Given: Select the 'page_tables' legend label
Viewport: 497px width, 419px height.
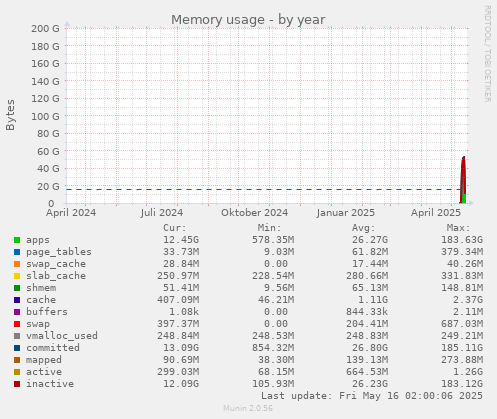Looking at the screenshot, I should point(59,252).
